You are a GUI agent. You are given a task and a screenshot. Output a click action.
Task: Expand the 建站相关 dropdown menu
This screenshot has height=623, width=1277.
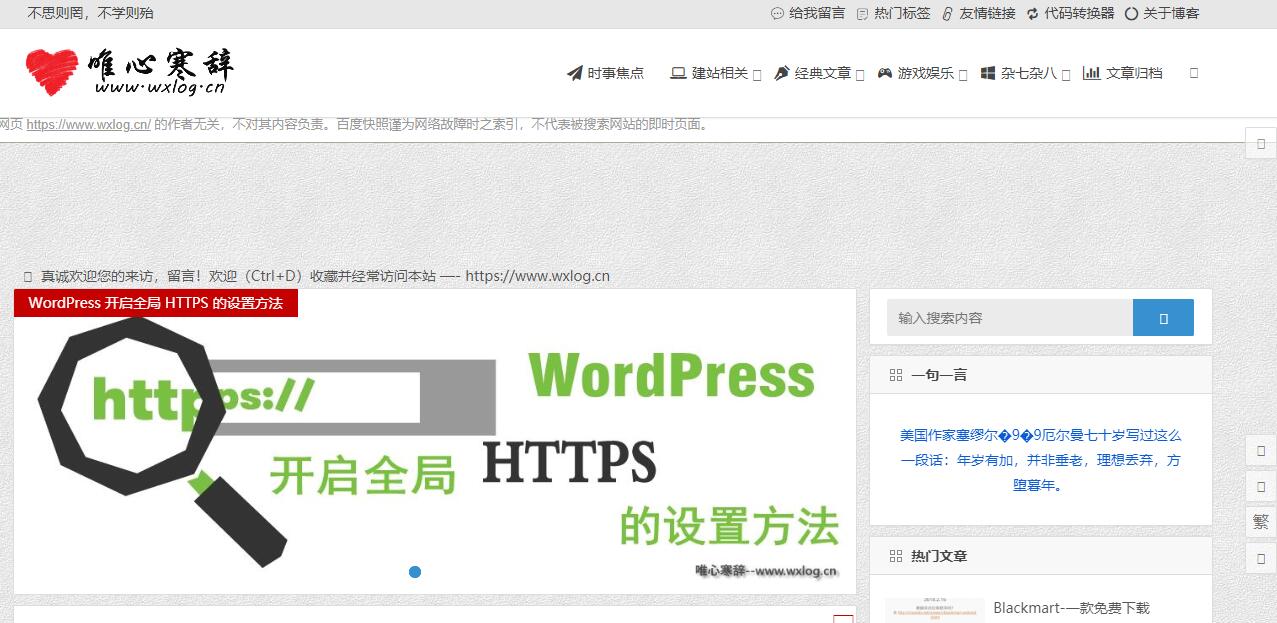click(x=716, y=73)
